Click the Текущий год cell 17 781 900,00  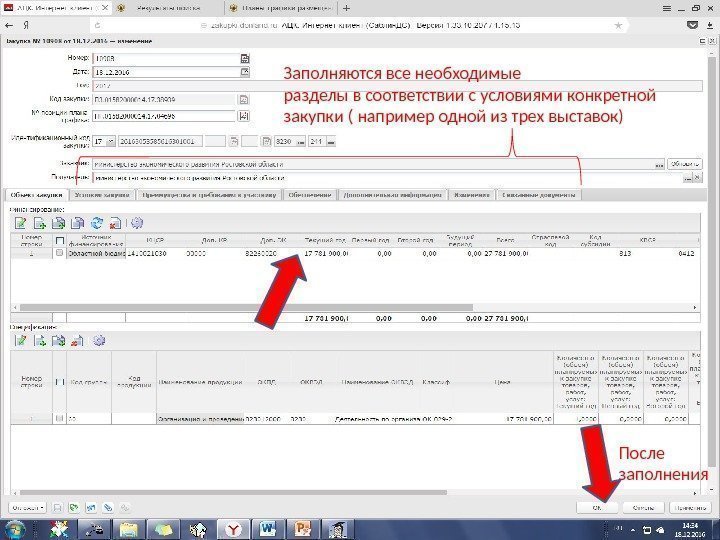click(326, 253)
